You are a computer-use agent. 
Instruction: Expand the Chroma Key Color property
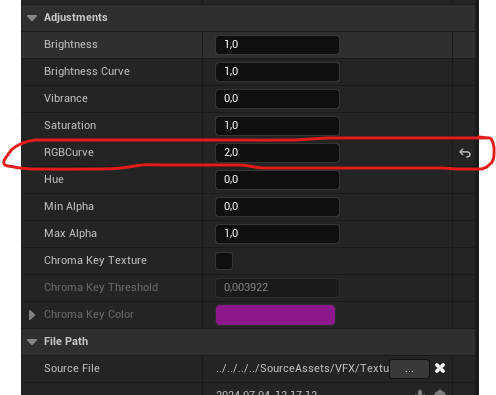[32, 315]
